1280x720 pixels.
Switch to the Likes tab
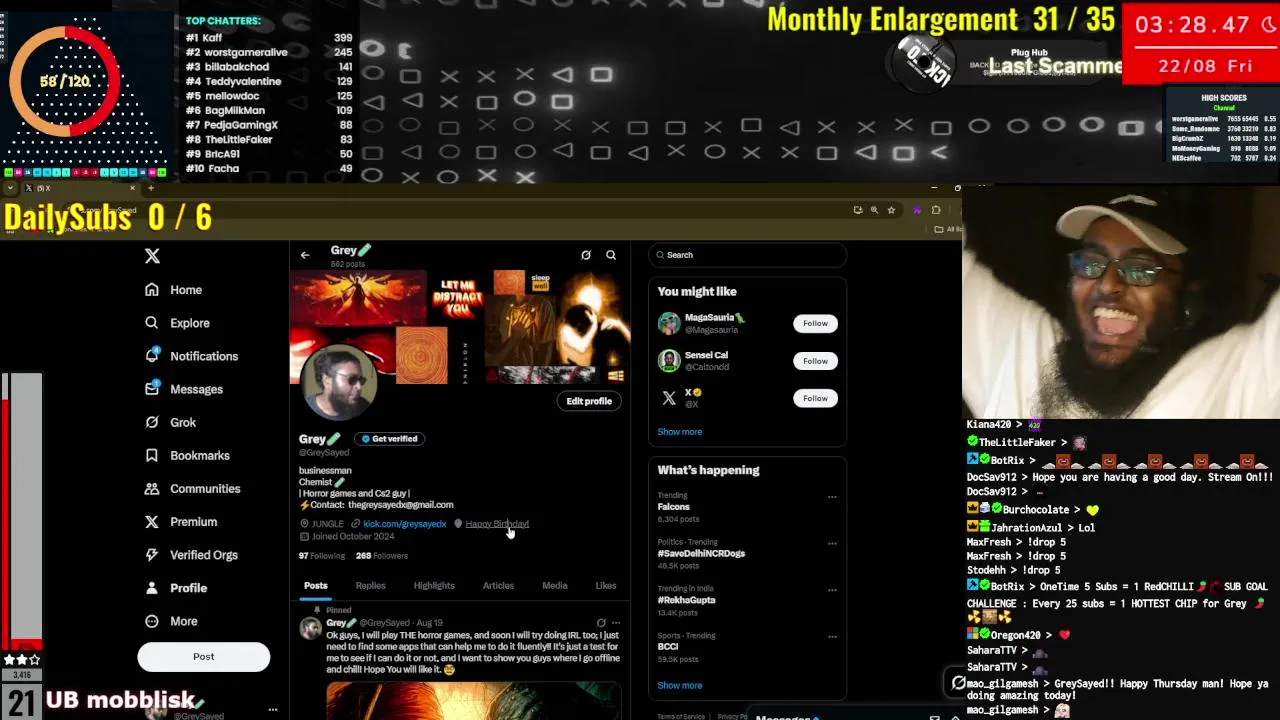(606, 586)
